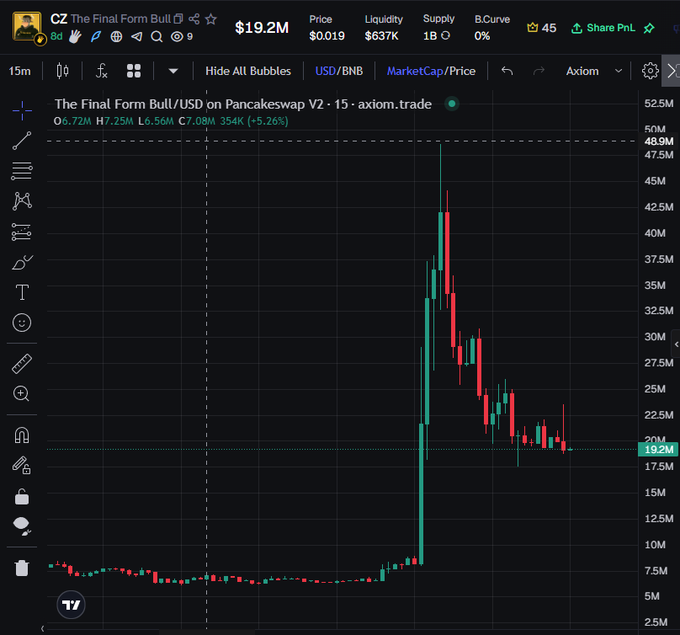This screenshot has width=680, height=635.
Task: Toggle stay in drawing mode
Action: (x=22, y=465)
